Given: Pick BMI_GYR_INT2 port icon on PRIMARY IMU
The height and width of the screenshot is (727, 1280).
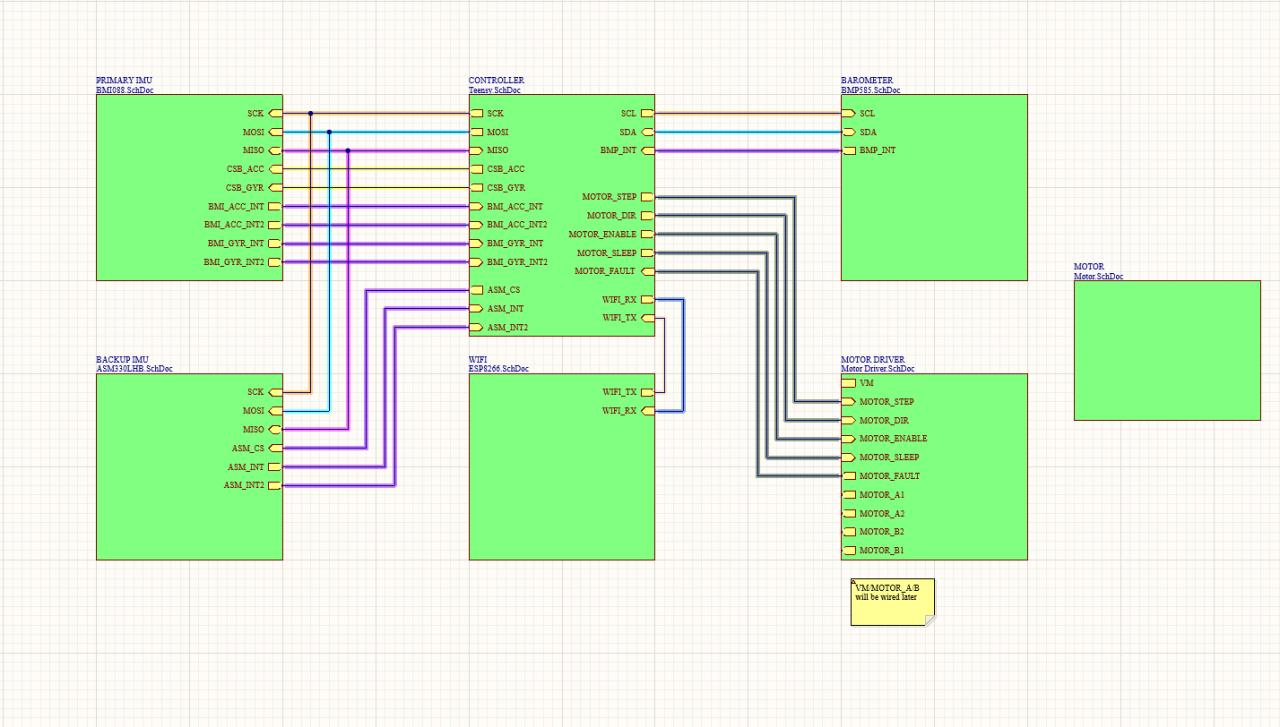Looking at the screenshot, I should pos(275,262).
